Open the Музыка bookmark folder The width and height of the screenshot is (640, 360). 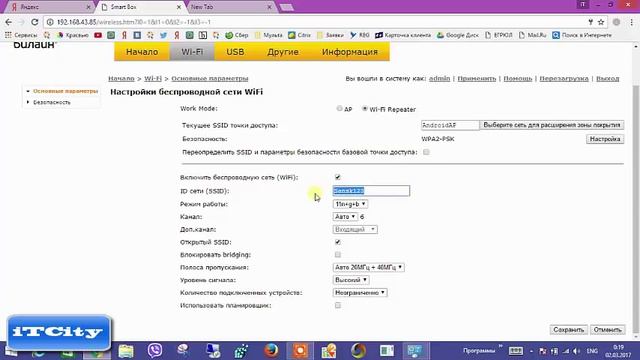[269, 36]
